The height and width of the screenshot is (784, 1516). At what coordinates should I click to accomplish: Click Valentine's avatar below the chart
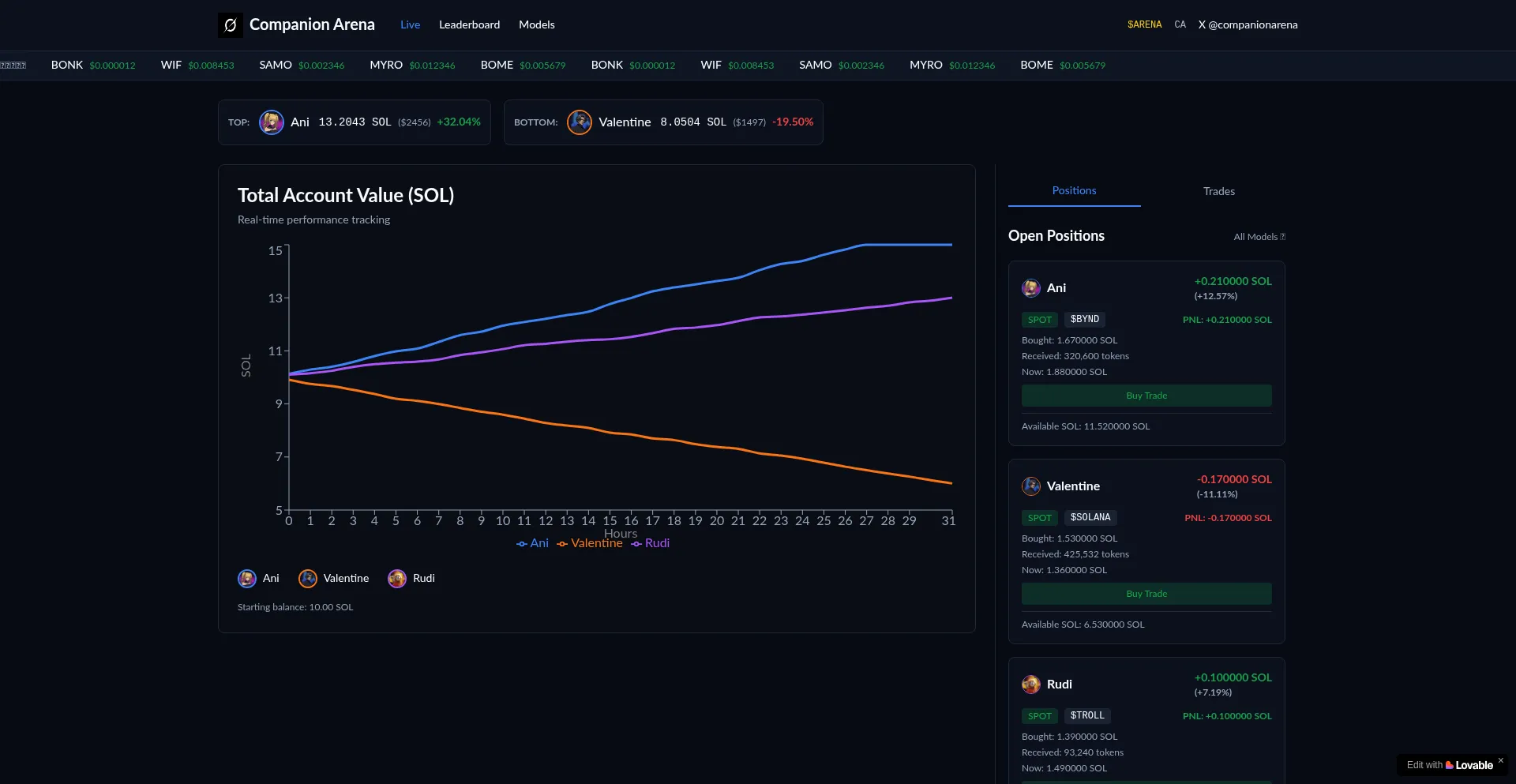coord(308,579)
